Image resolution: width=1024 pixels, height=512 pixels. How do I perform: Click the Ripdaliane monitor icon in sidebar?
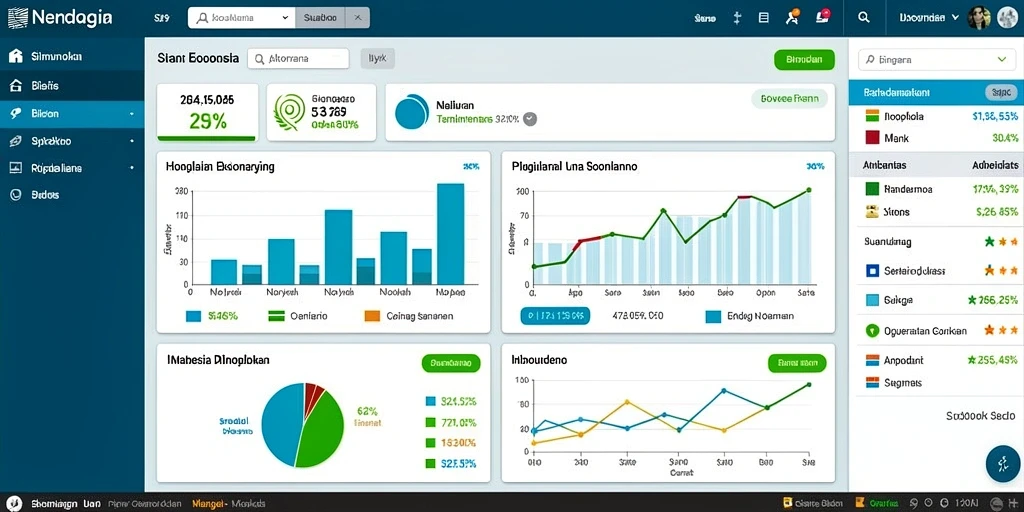point(16,168)
